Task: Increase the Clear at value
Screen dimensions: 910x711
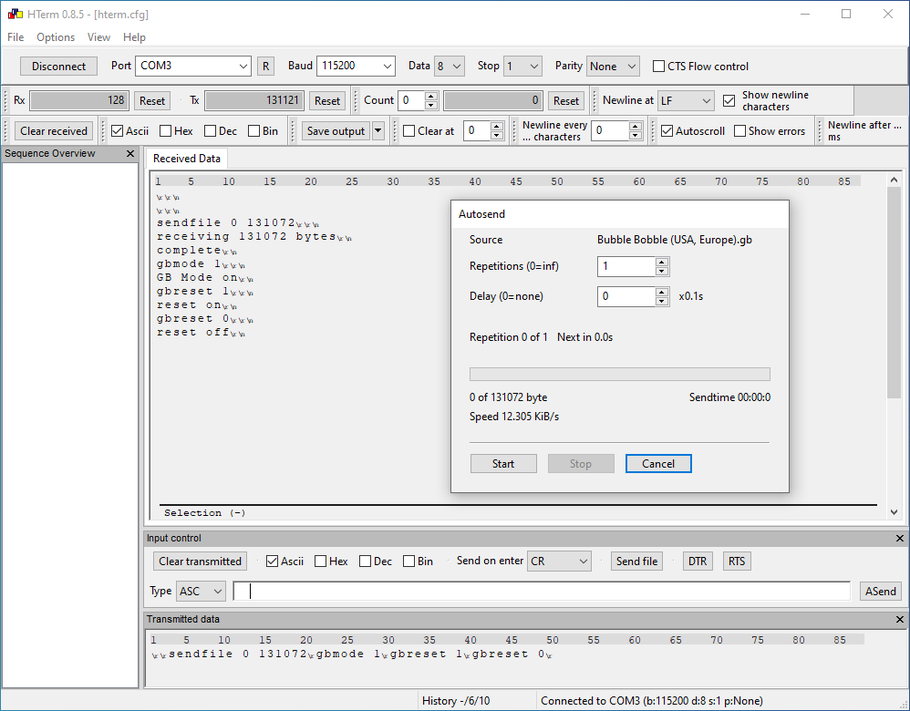Action: [496, 127]
